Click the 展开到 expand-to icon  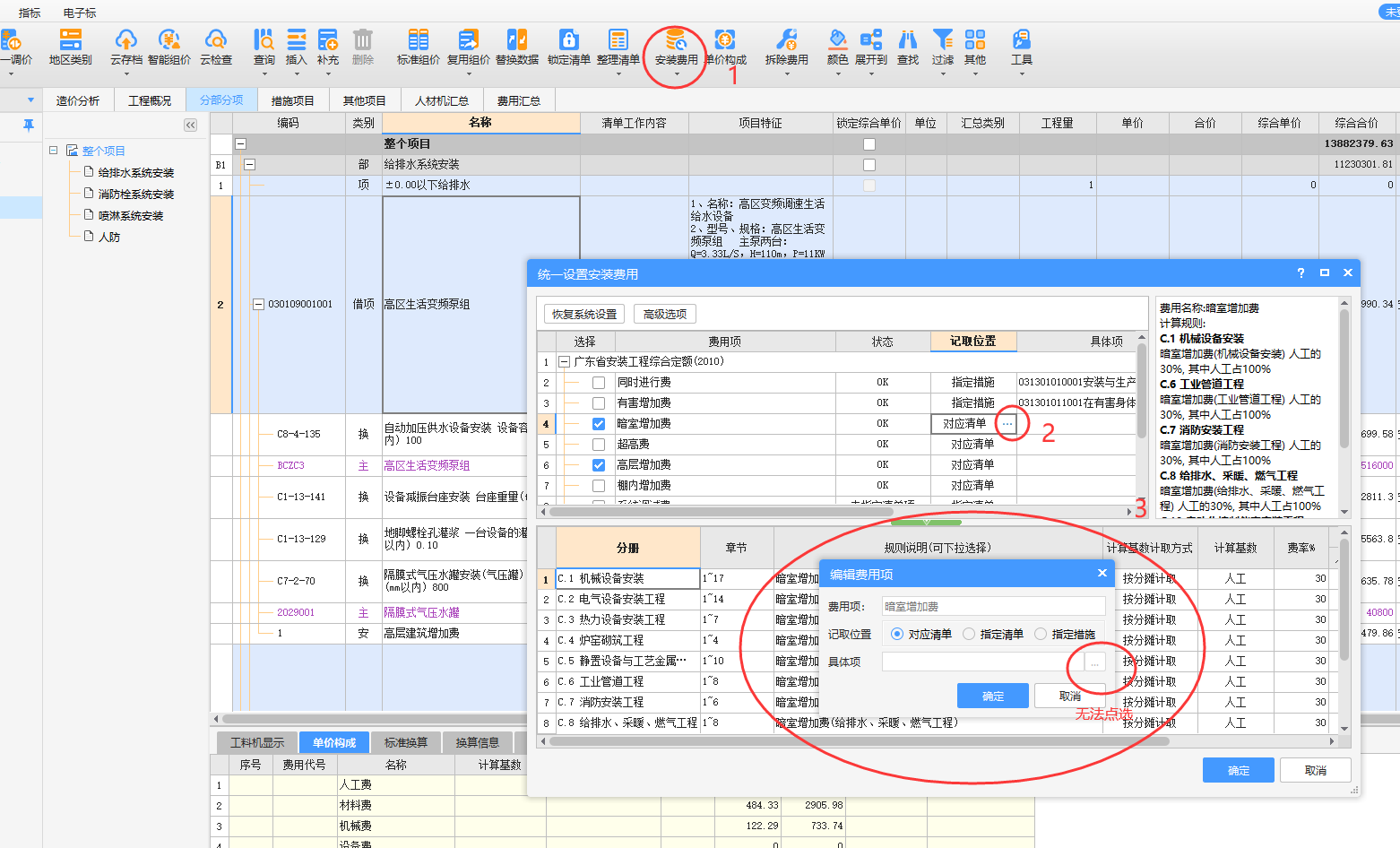870,40
